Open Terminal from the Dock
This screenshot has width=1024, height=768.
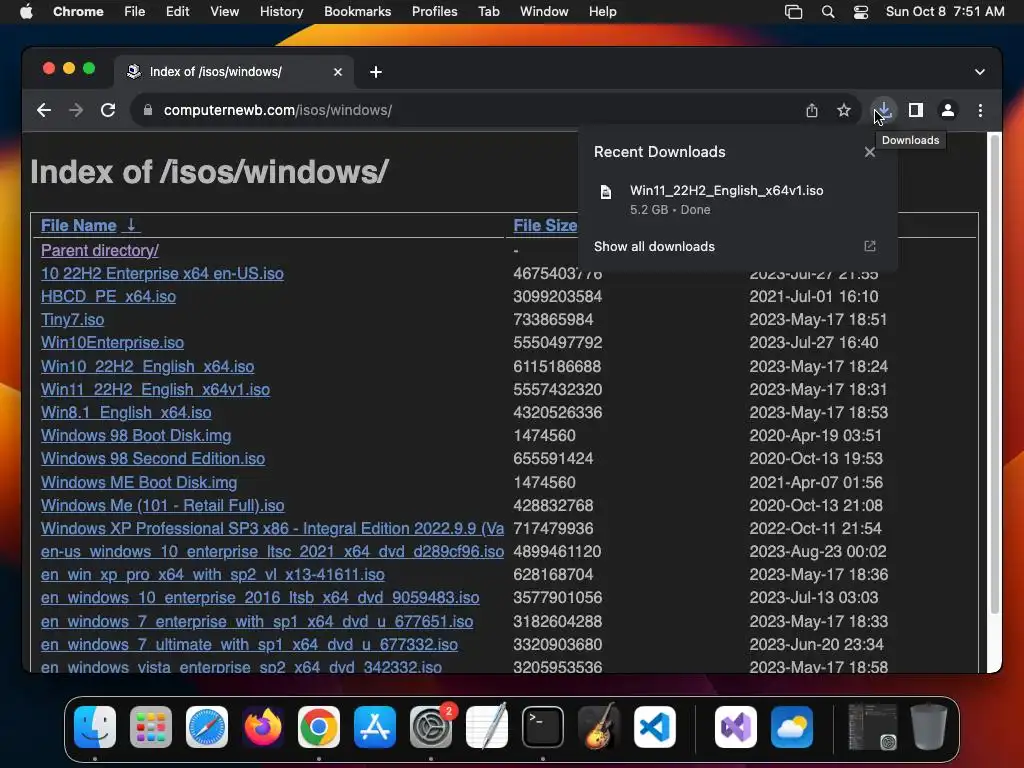543,727
